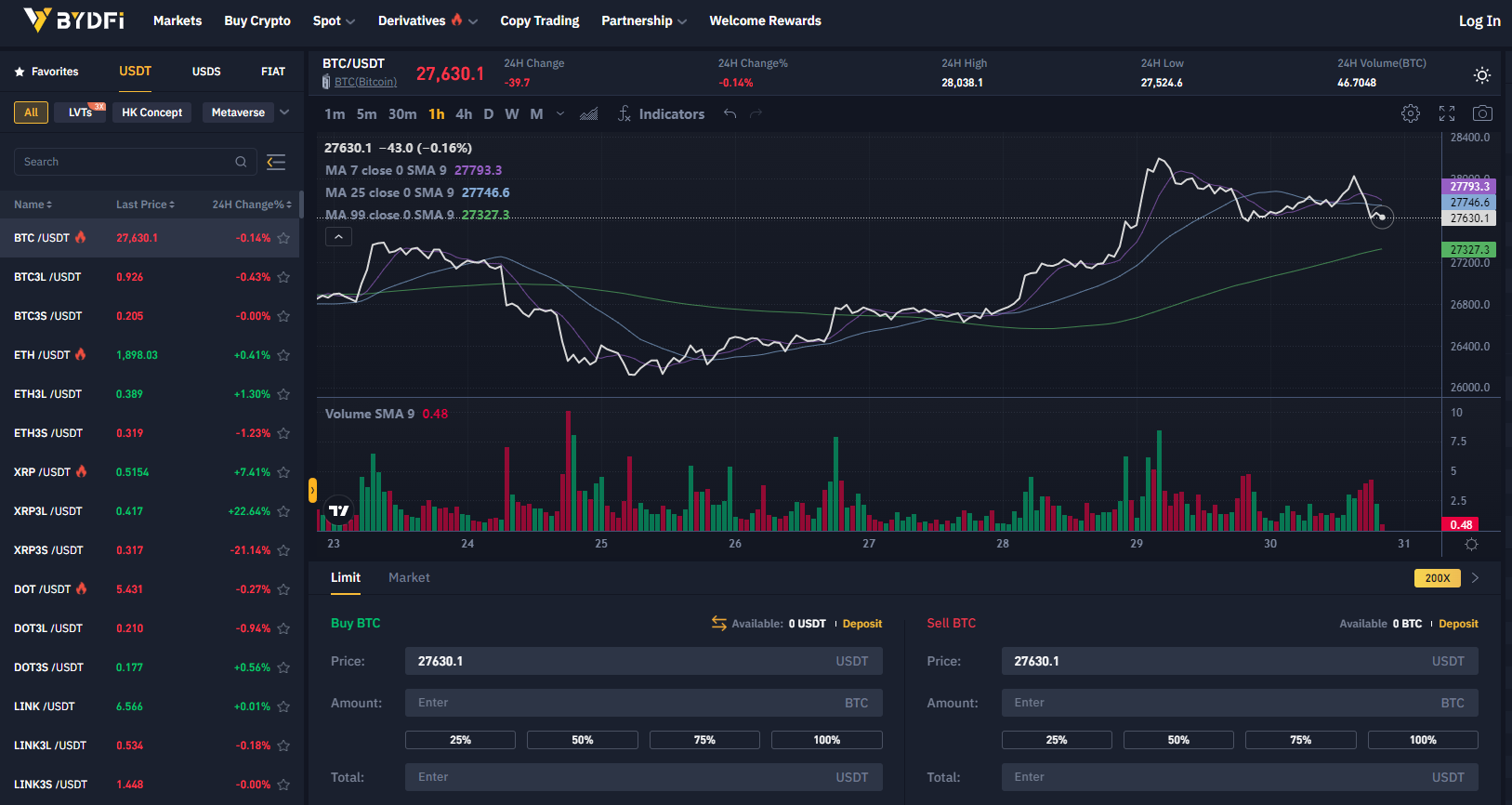Screen dimensions: 1512x805
Task: Switch to the USDS tab
Action: (206, 72)
